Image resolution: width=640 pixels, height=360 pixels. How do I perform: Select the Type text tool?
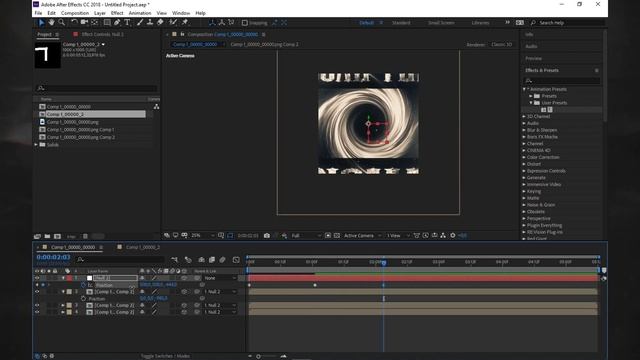point(127,22)
